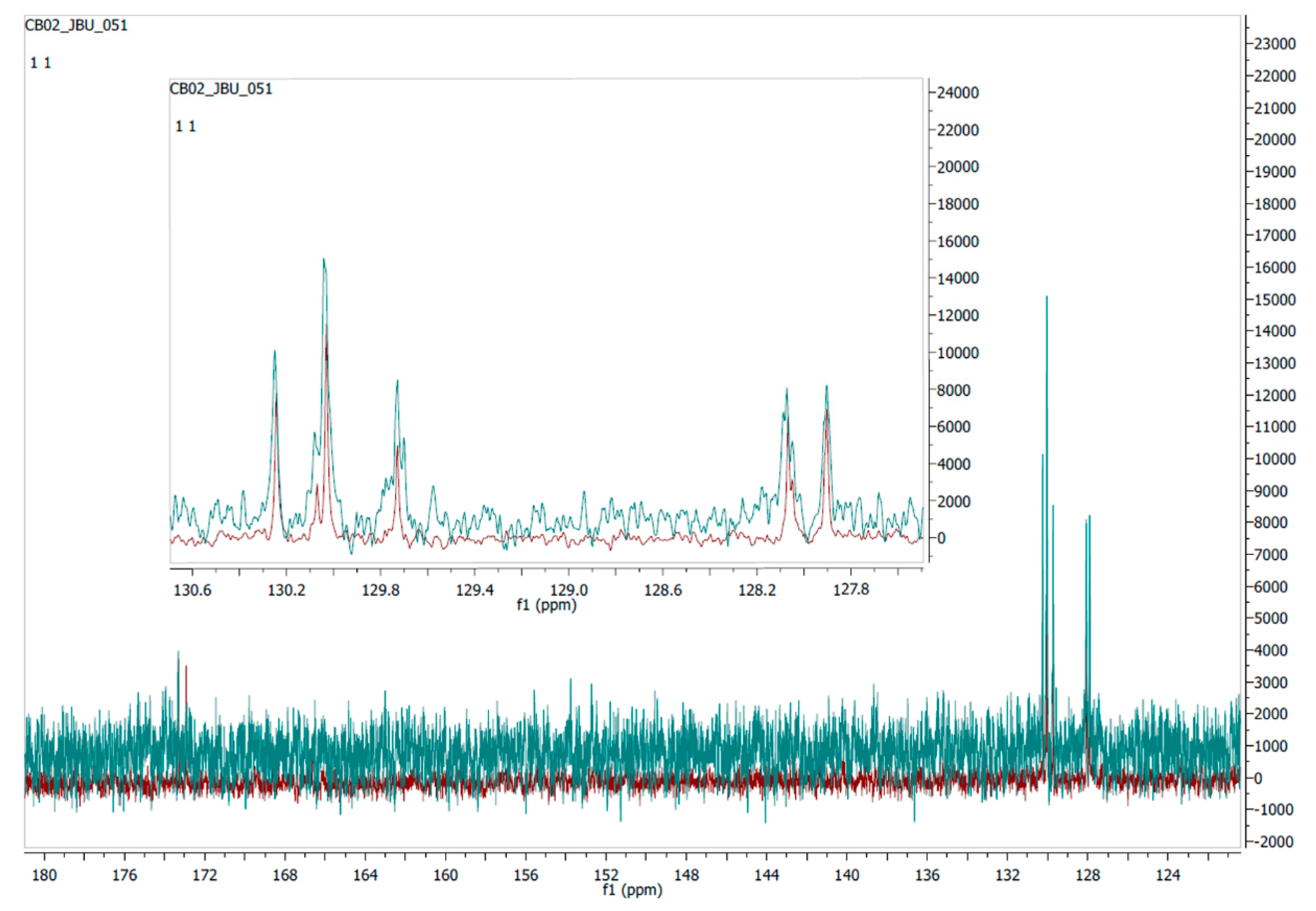This screenshot has width=1316, height=911.
Task: Click the inset f1 (ppm) axis label
Action: pos(546,605)
